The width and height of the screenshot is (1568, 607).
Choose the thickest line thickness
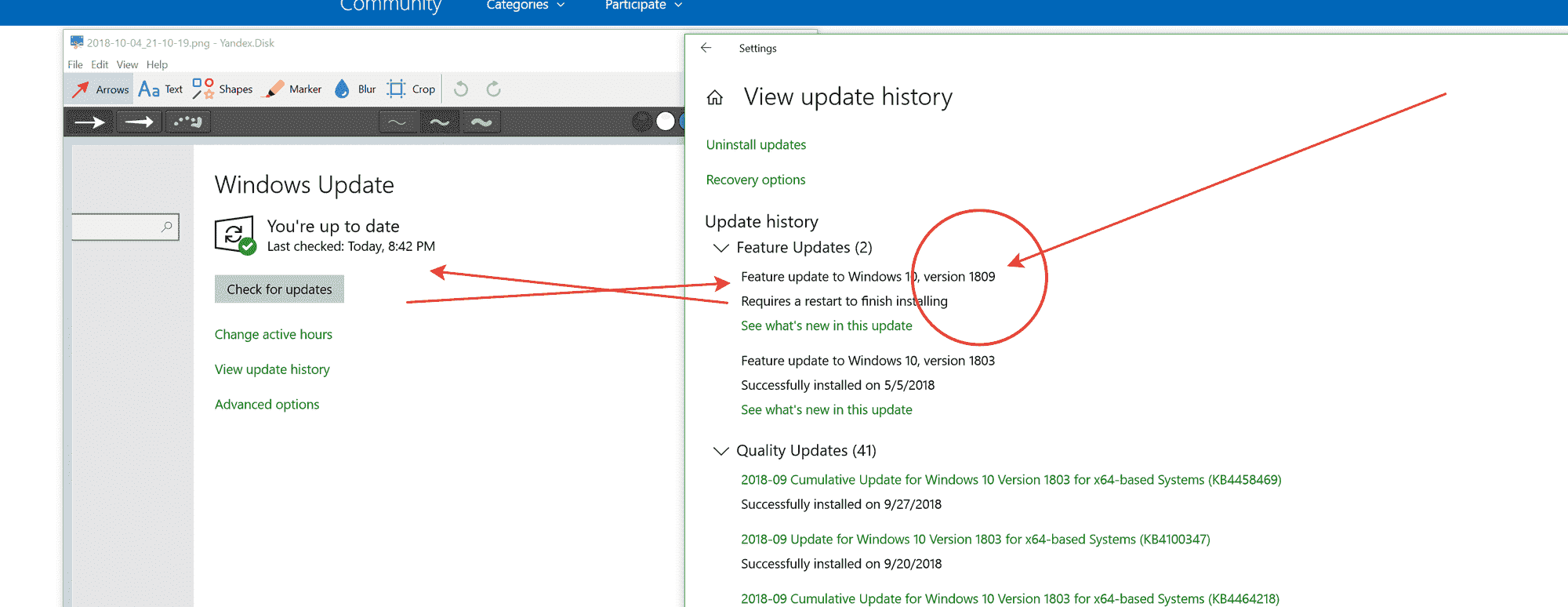(x=481, y=122)
